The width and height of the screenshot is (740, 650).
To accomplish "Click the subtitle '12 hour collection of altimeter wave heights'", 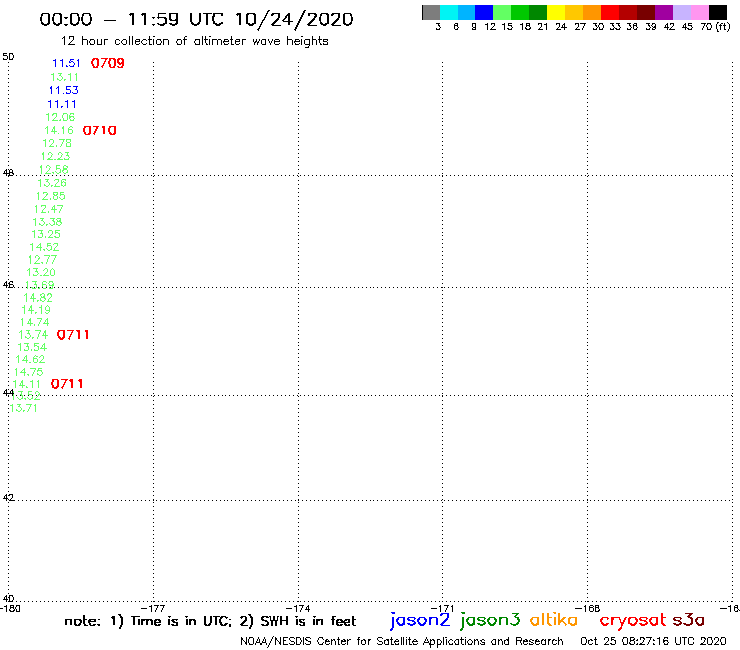I will tap(194, 41).
